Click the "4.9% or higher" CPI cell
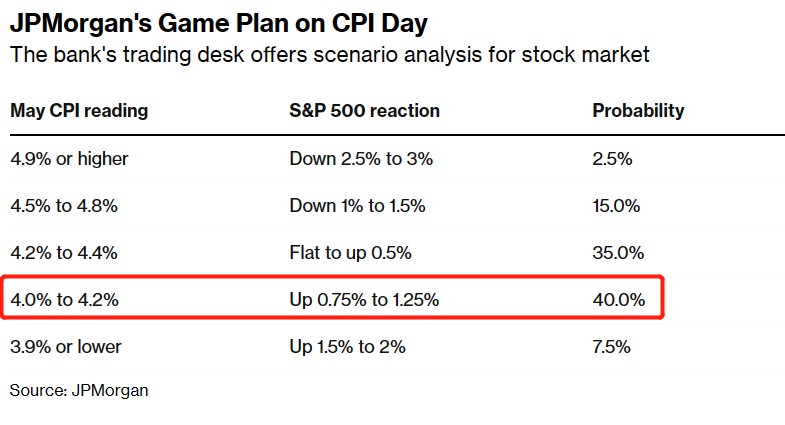Image resolution: width=785 pixels, height=425 pixels. point(69,159)
